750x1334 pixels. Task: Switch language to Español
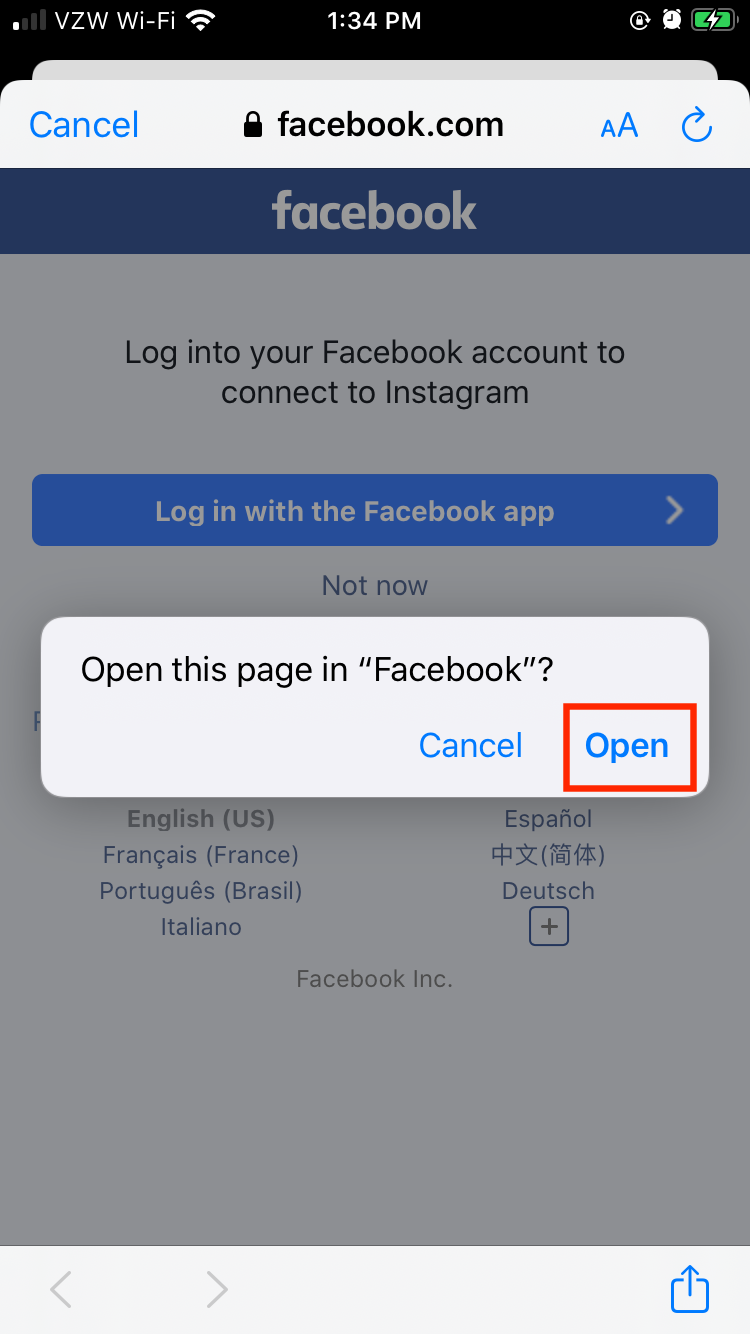548,819
